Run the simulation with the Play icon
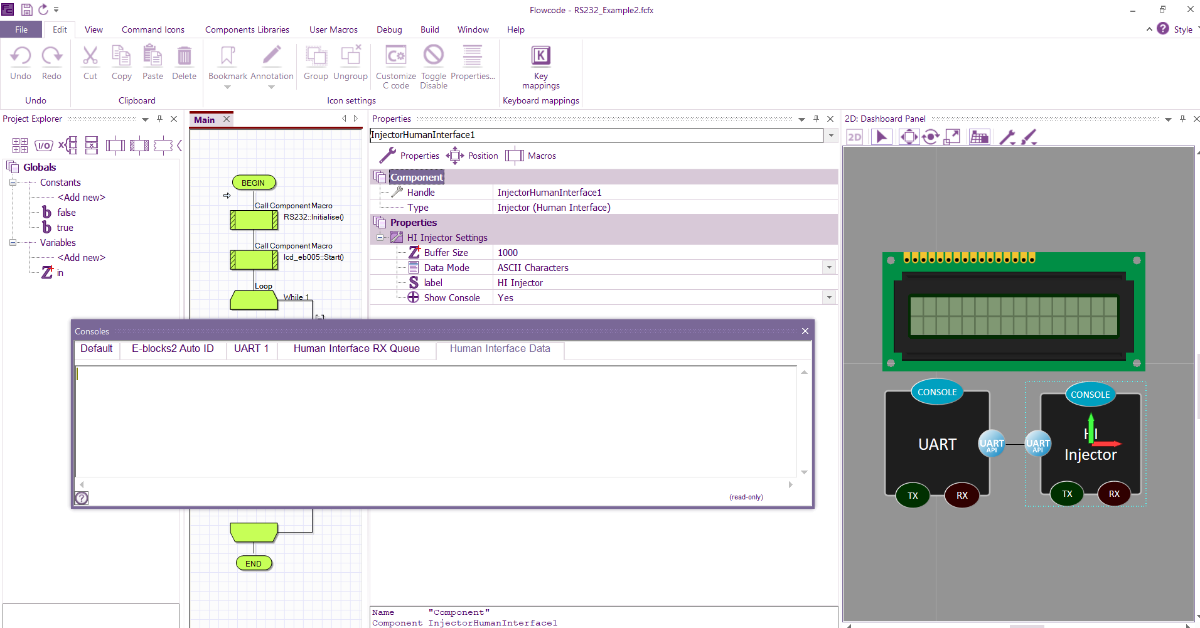The height and width of the screenshot is (628, 1200). (882, 136)
